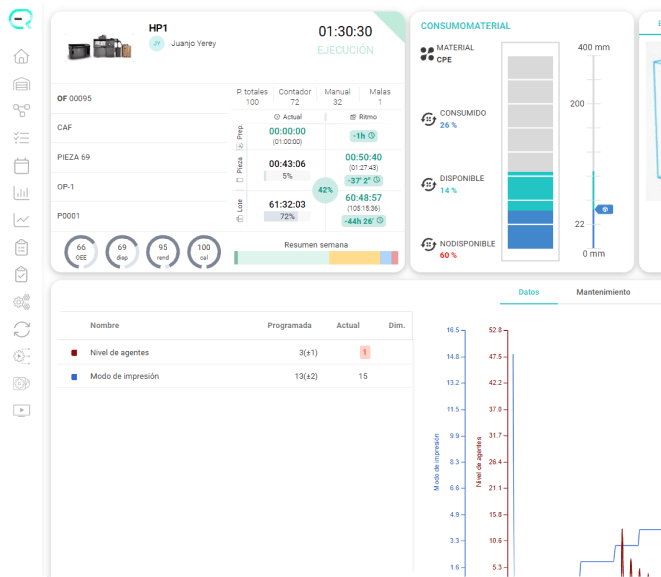Click the -44h 26' rhythm badge
The height and width of the screenshot is (577, 661).
coord(363,221)
